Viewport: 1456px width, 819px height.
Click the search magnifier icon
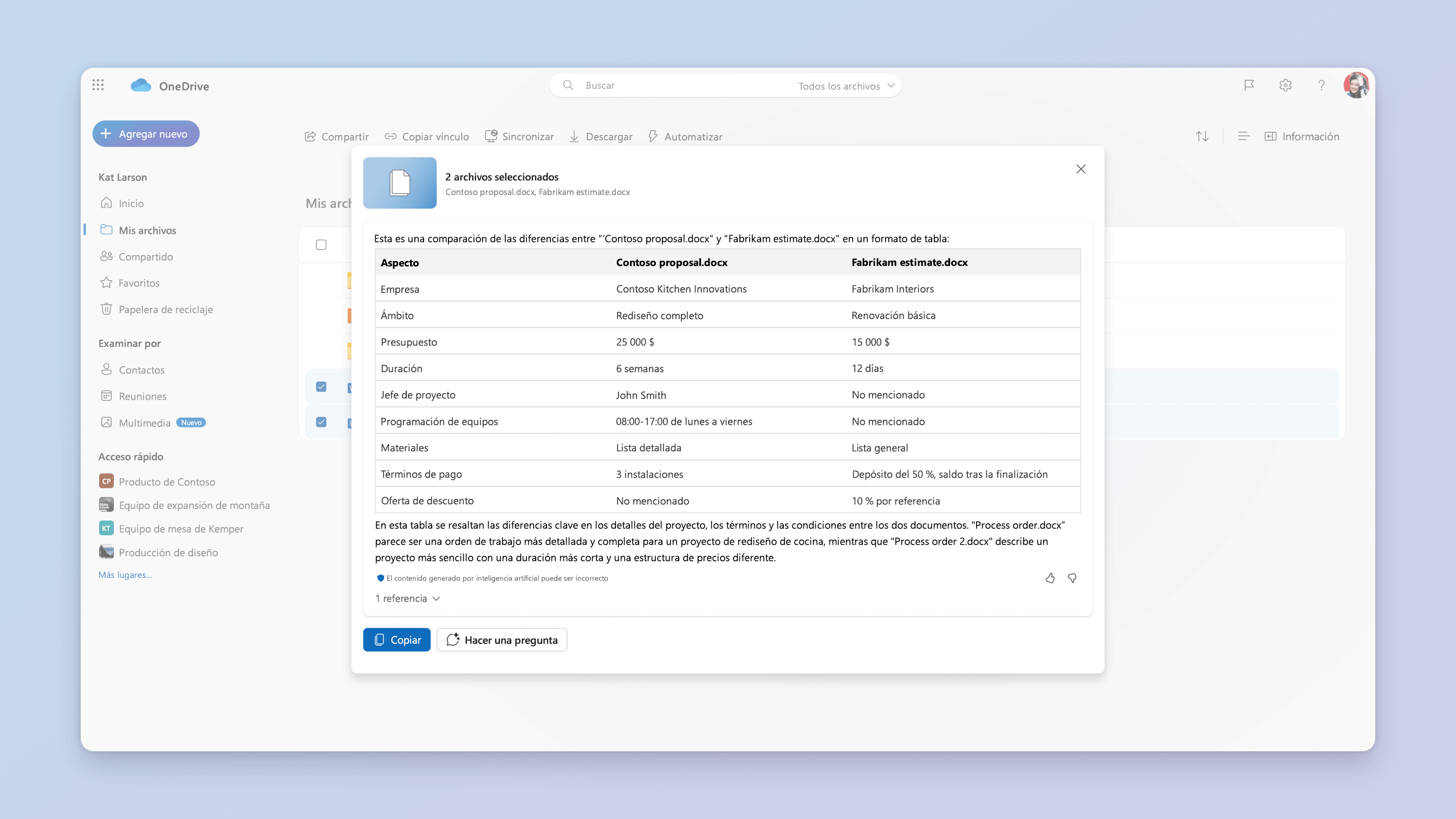point(568,86)
